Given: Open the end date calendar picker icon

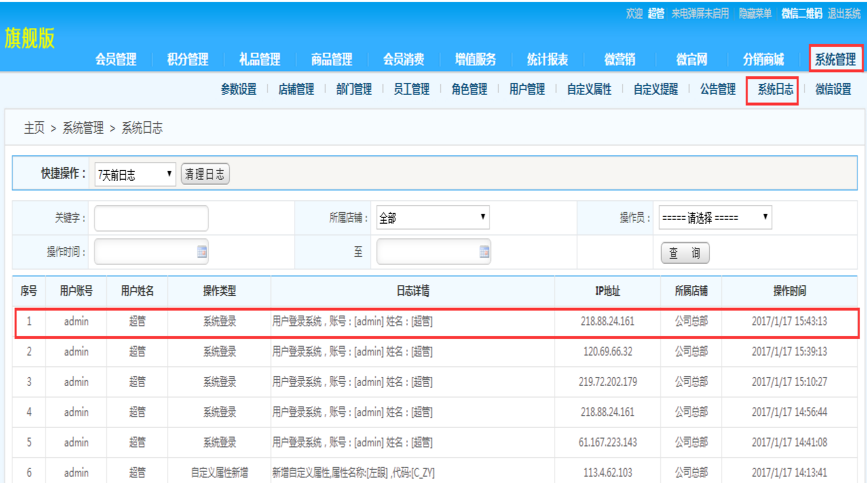Looking at the screenshot, I should click(484, 252).
